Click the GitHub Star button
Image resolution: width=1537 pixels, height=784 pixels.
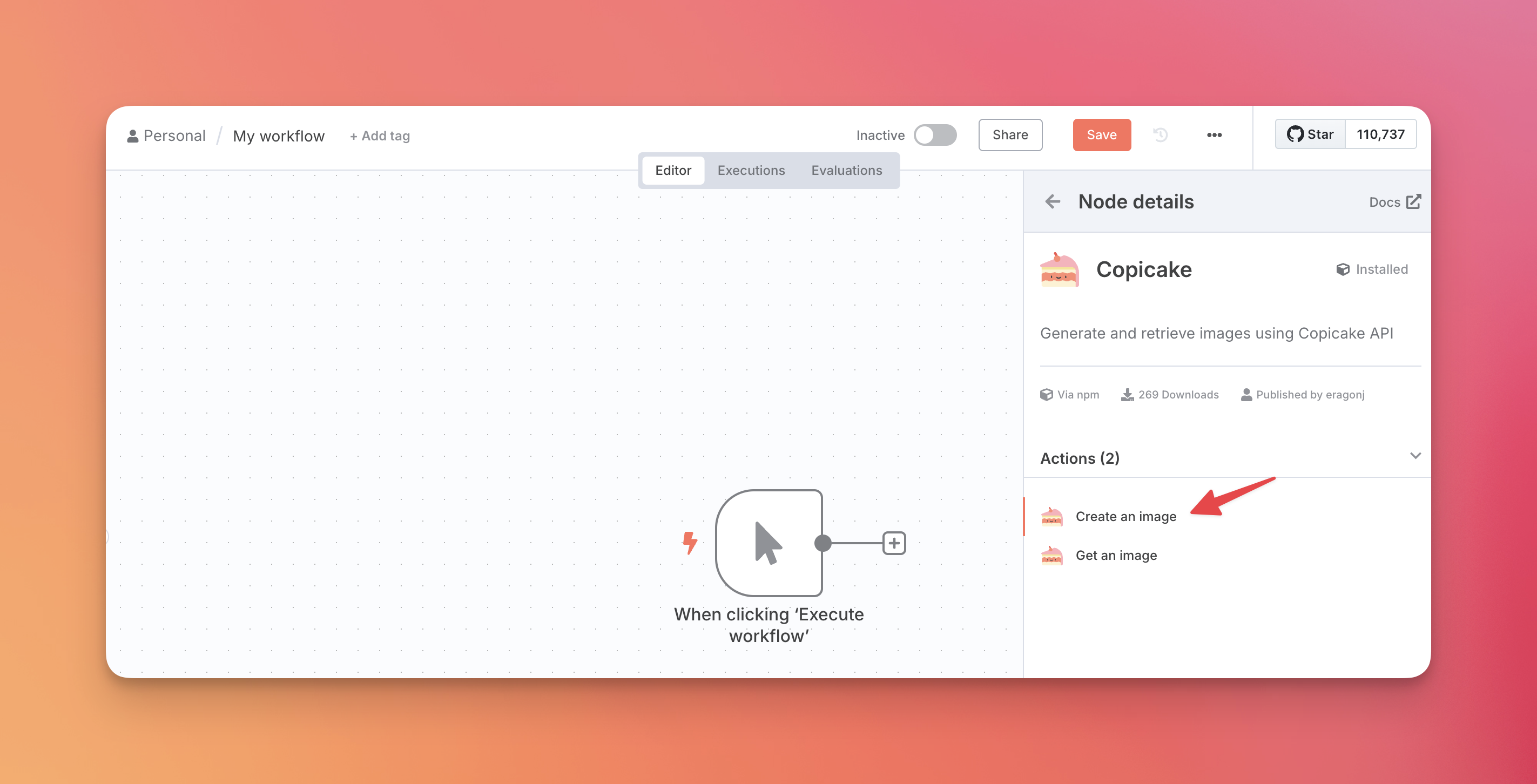click(1310, 134)
